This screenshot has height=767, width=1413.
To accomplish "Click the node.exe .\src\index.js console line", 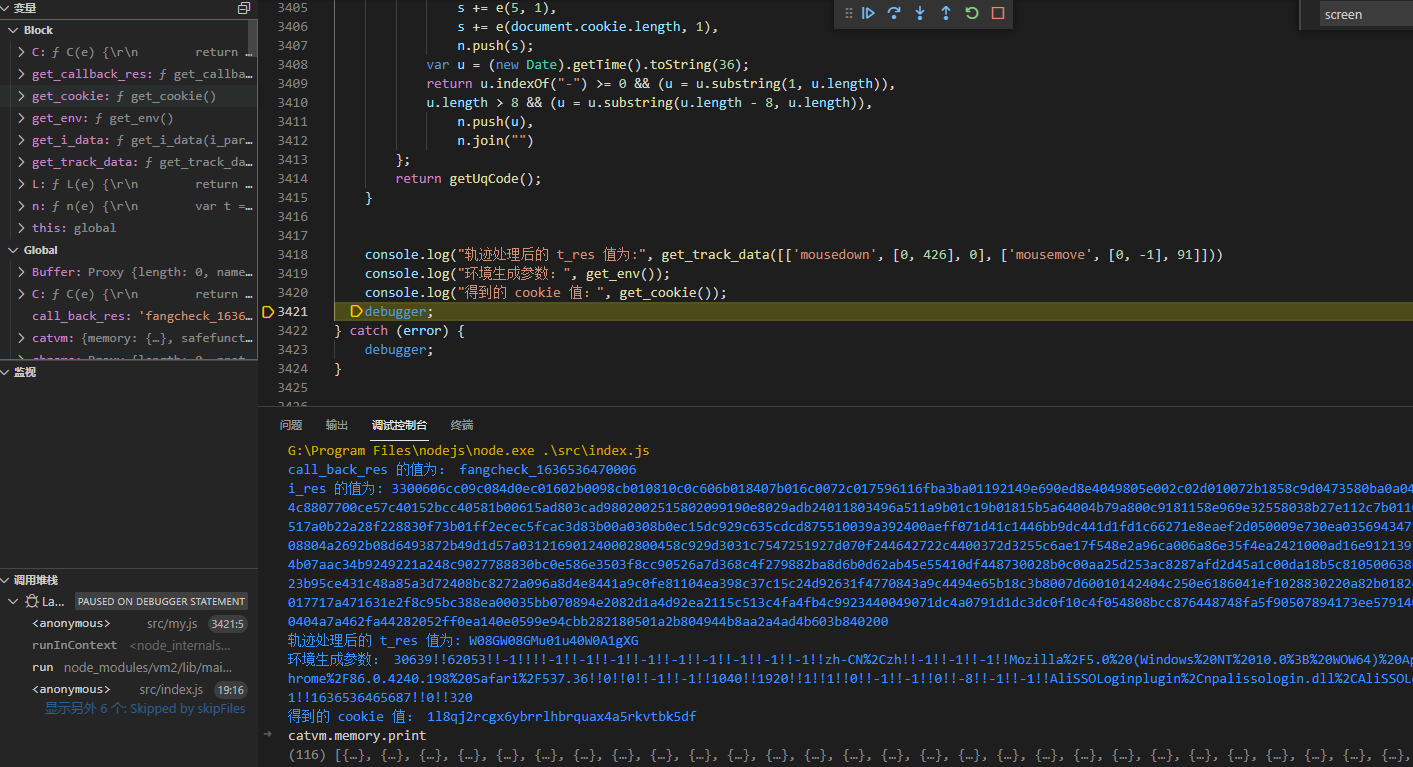I will pos(469,450).
